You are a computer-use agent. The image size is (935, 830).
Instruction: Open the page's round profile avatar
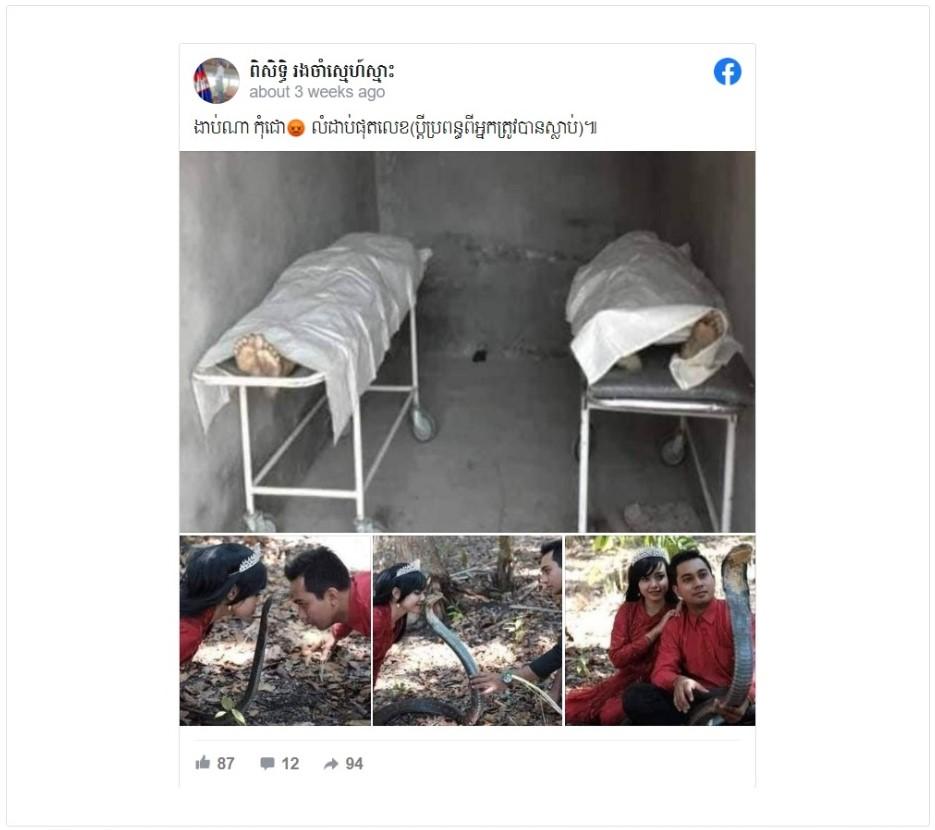click(x=216, y=80)
